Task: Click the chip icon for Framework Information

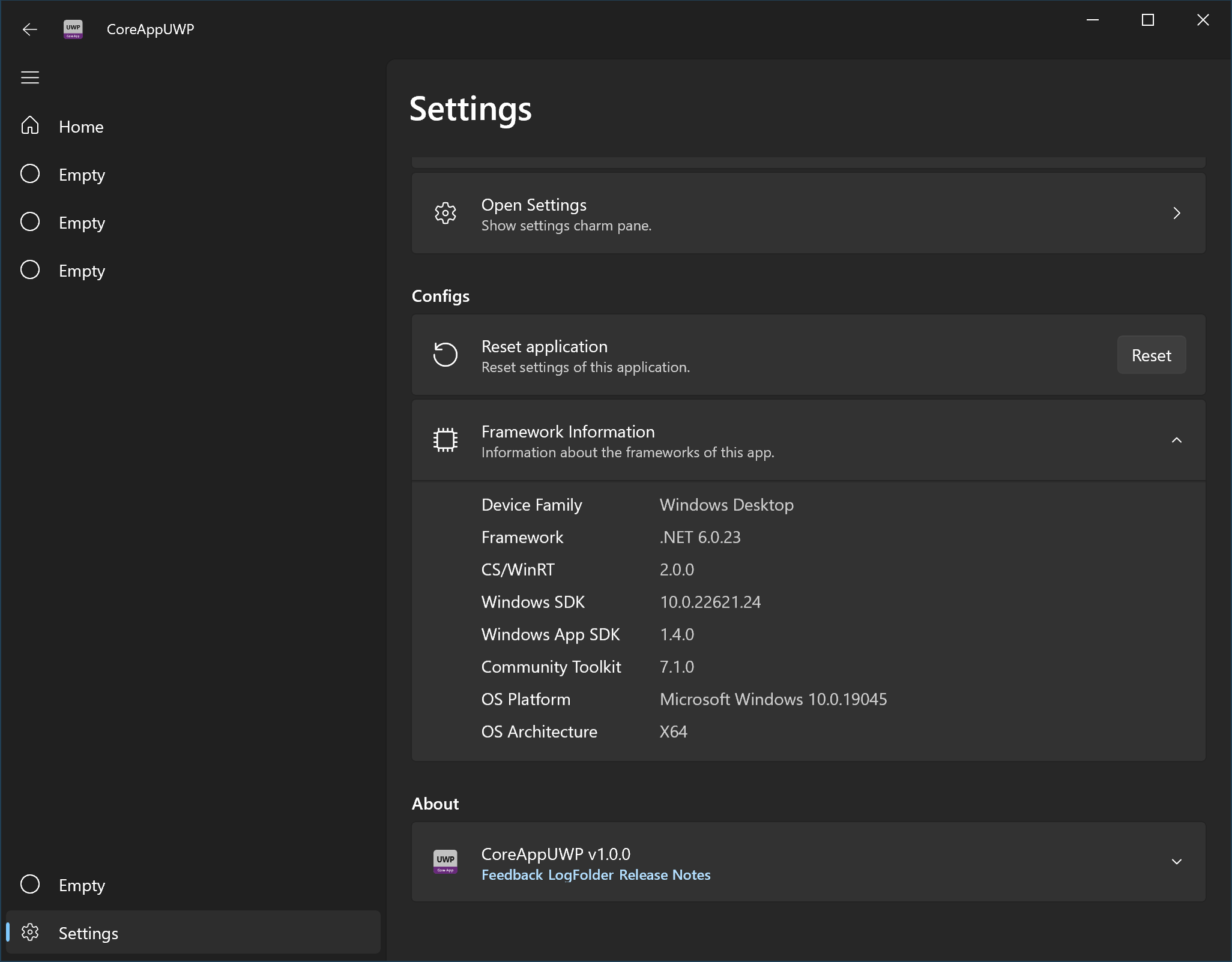Action: click(x=445, y=440)
